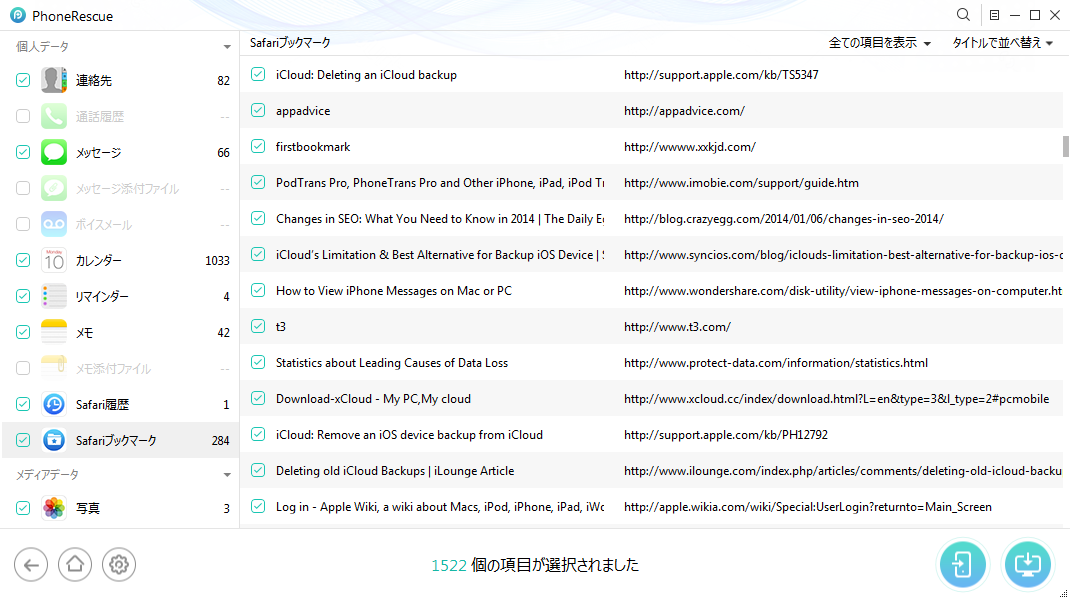This screenshot has height=600, width=1070.
Task: Open the window menu icon in title bar
Action: [x=994, y=15]
